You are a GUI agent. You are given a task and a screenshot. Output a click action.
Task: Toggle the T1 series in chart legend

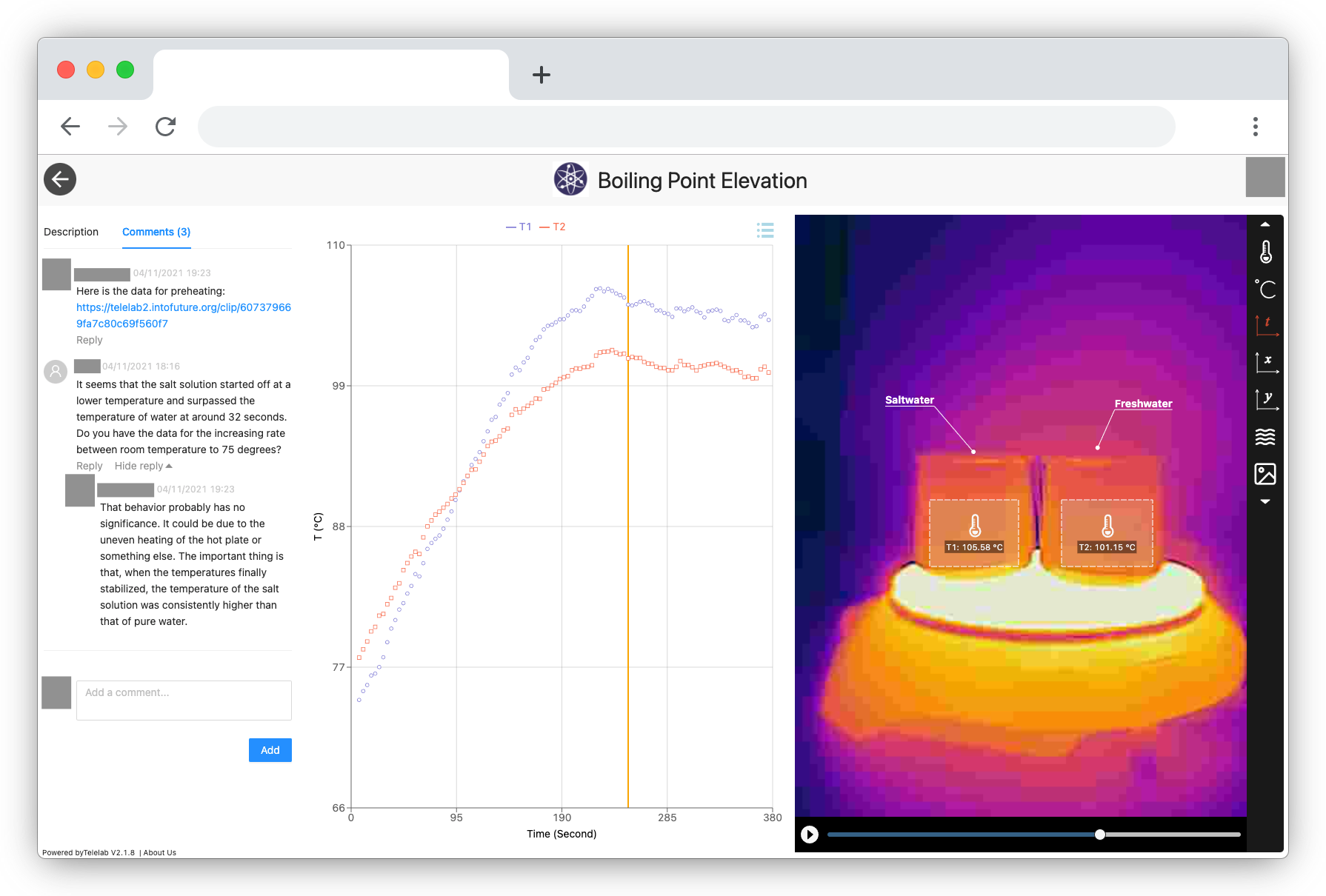click(519, 227)
